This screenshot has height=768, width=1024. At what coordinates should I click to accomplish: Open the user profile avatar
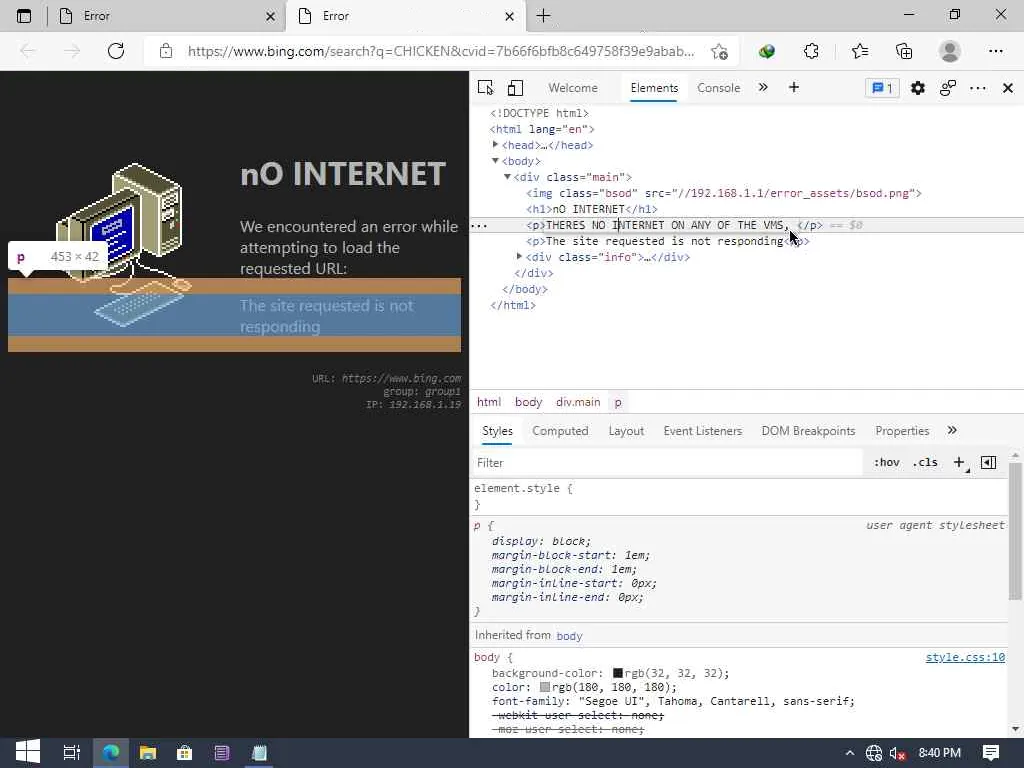tap(950, 51)
